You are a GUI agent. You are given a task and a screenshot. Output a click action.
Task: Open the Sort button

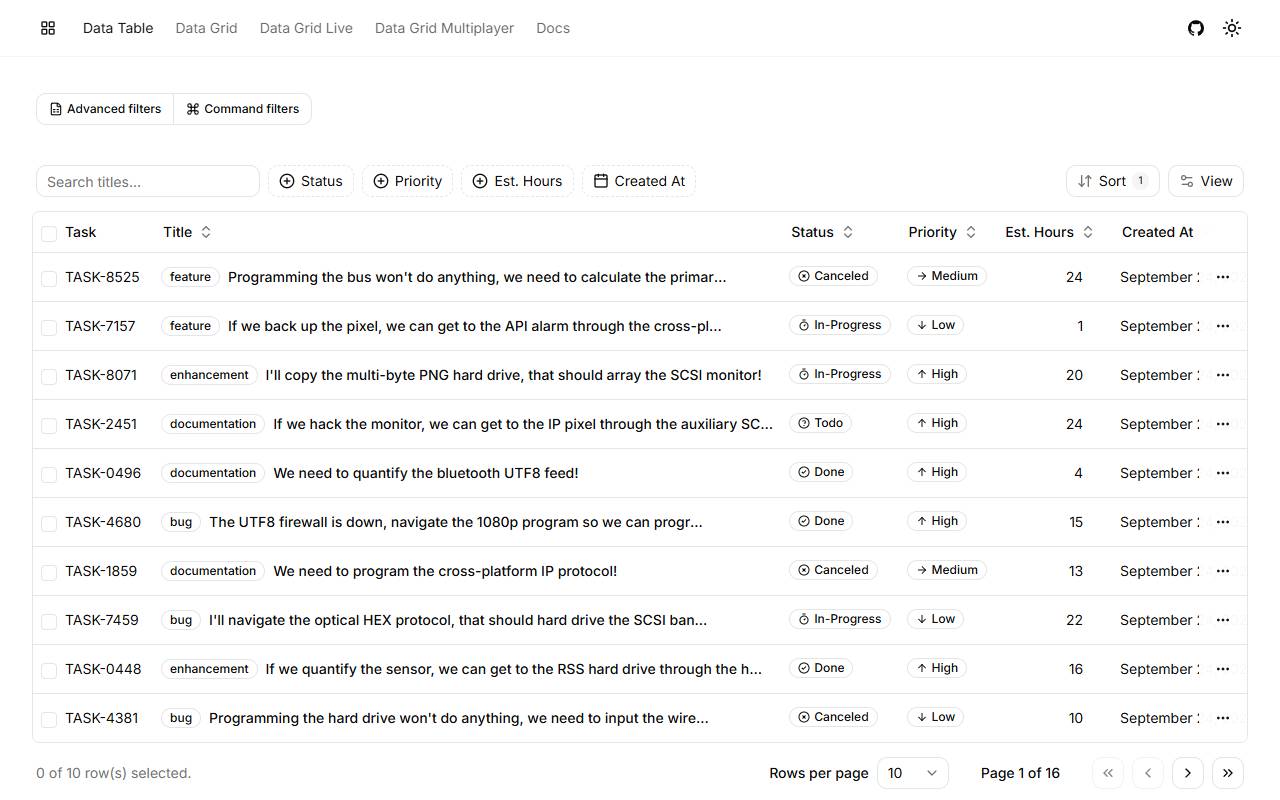pyautogui.click(x=1112, y=181)
